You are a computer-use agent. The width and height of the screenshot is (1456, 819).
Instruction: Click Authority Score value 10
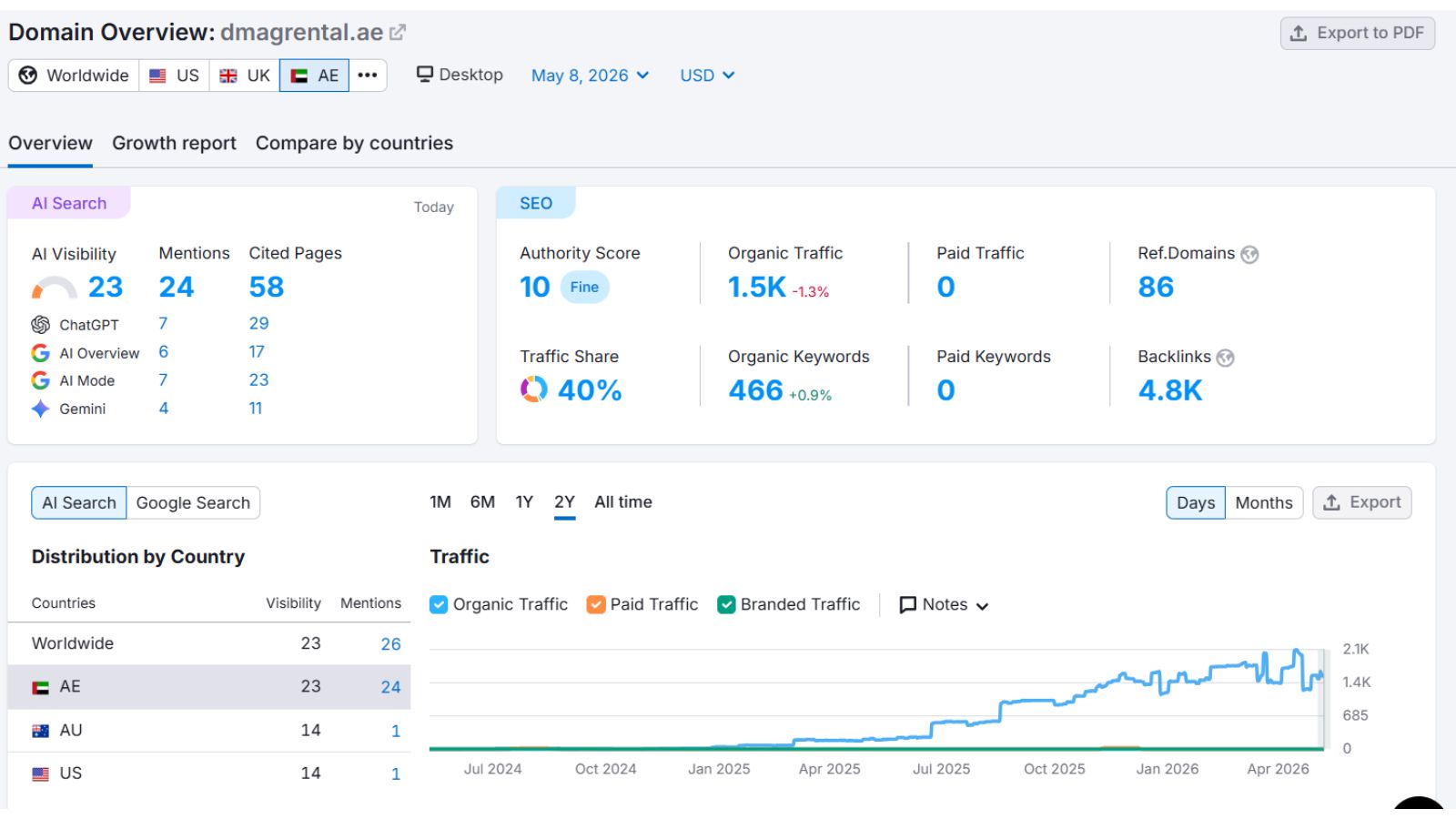[x=535, y=288]
